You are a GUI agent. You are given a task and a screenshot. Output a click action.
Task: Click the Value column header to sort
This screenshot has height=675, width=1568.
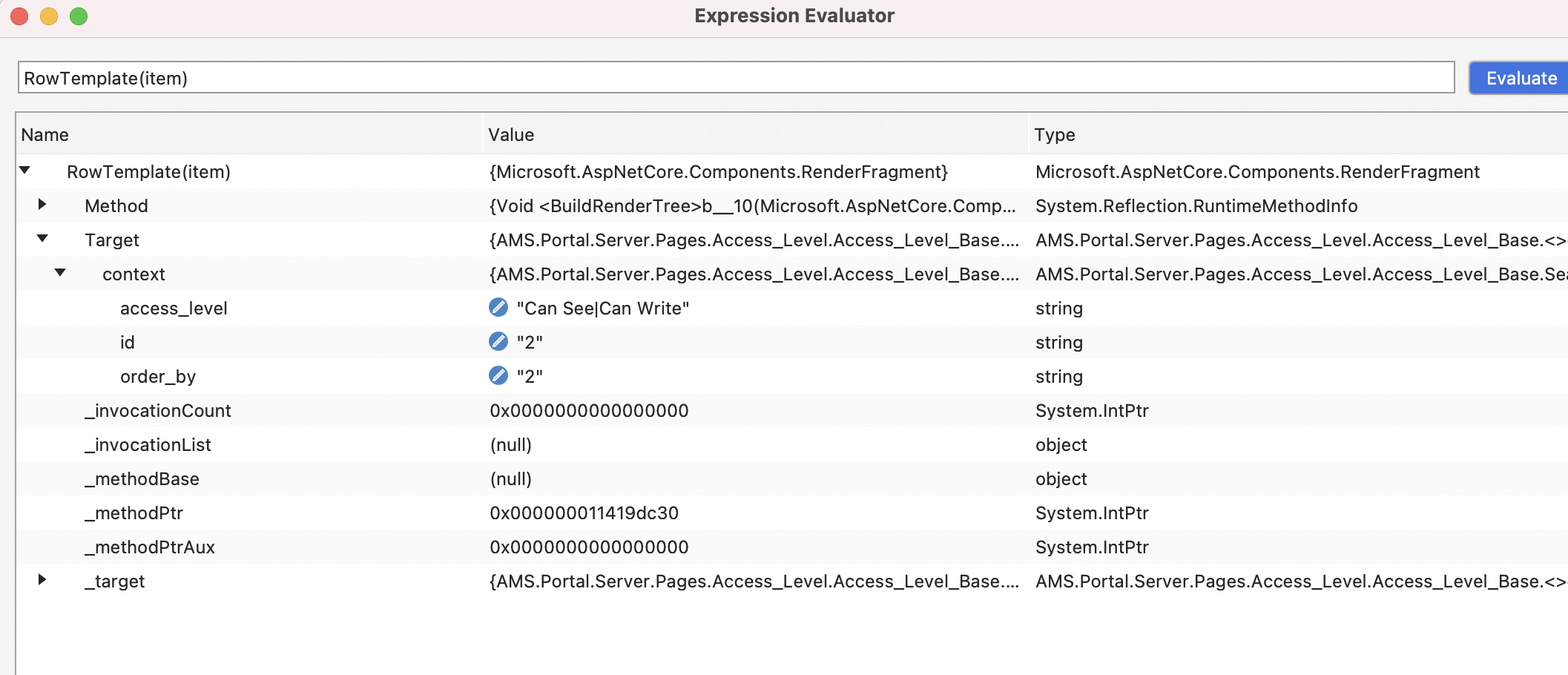(x=510, y=134)
